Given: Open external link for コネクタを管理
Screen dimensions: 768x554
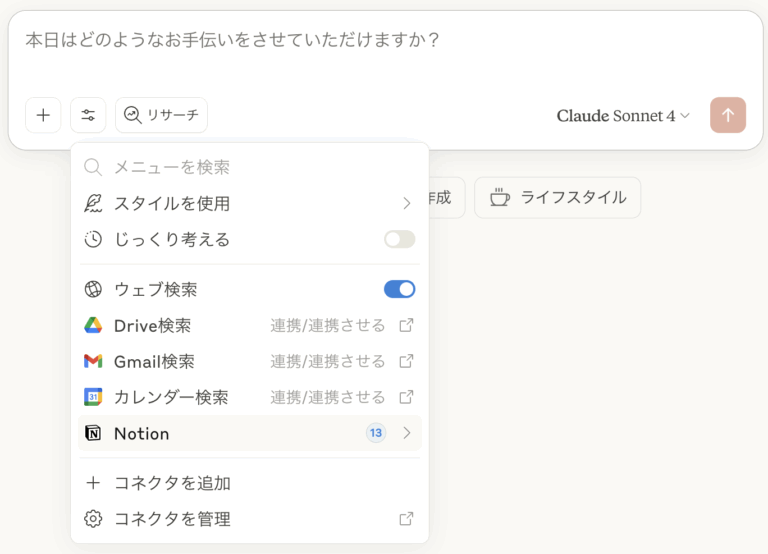Looking at the screenshot, I should [x=406, y=519].
